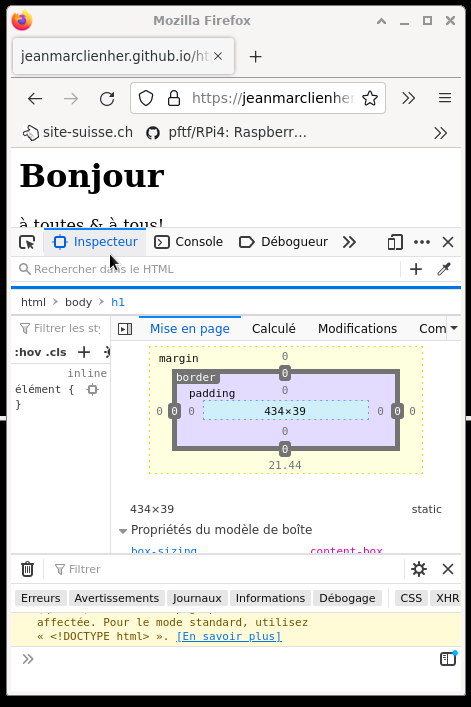Close the developer tools panel
The image size is (471, 707).
coord(448,242)
